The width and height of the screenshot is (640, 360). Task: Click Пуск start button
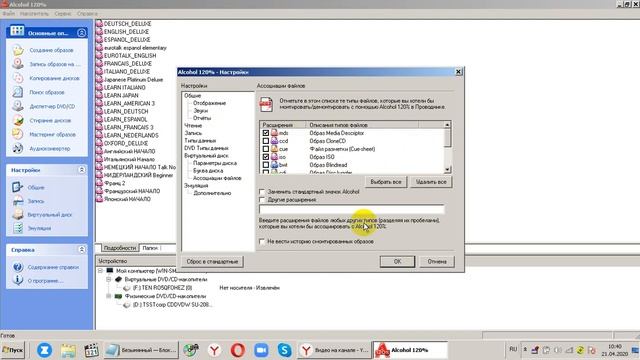[13, 350]
